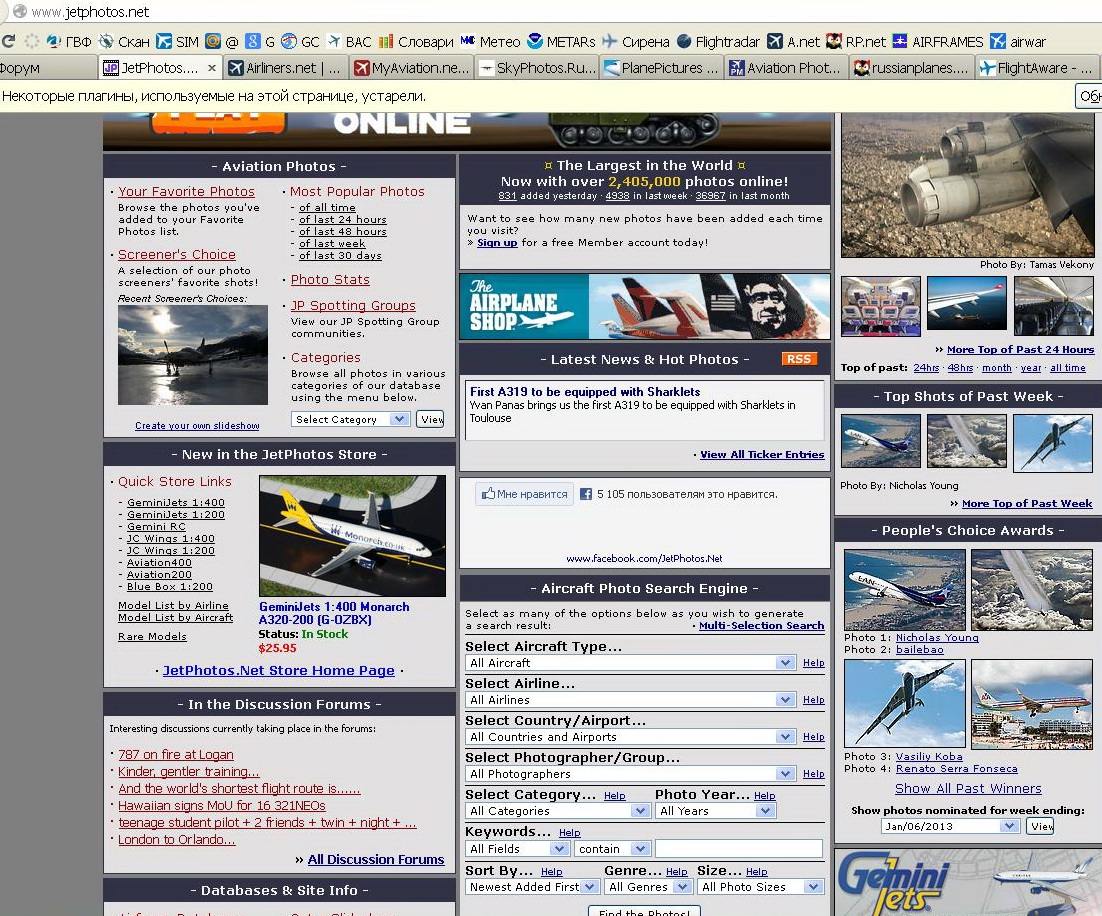The height and width of the screenshot is (916, 1102).
Task: Open Your Favorite Photos link
Action: (x=186, y=191)
